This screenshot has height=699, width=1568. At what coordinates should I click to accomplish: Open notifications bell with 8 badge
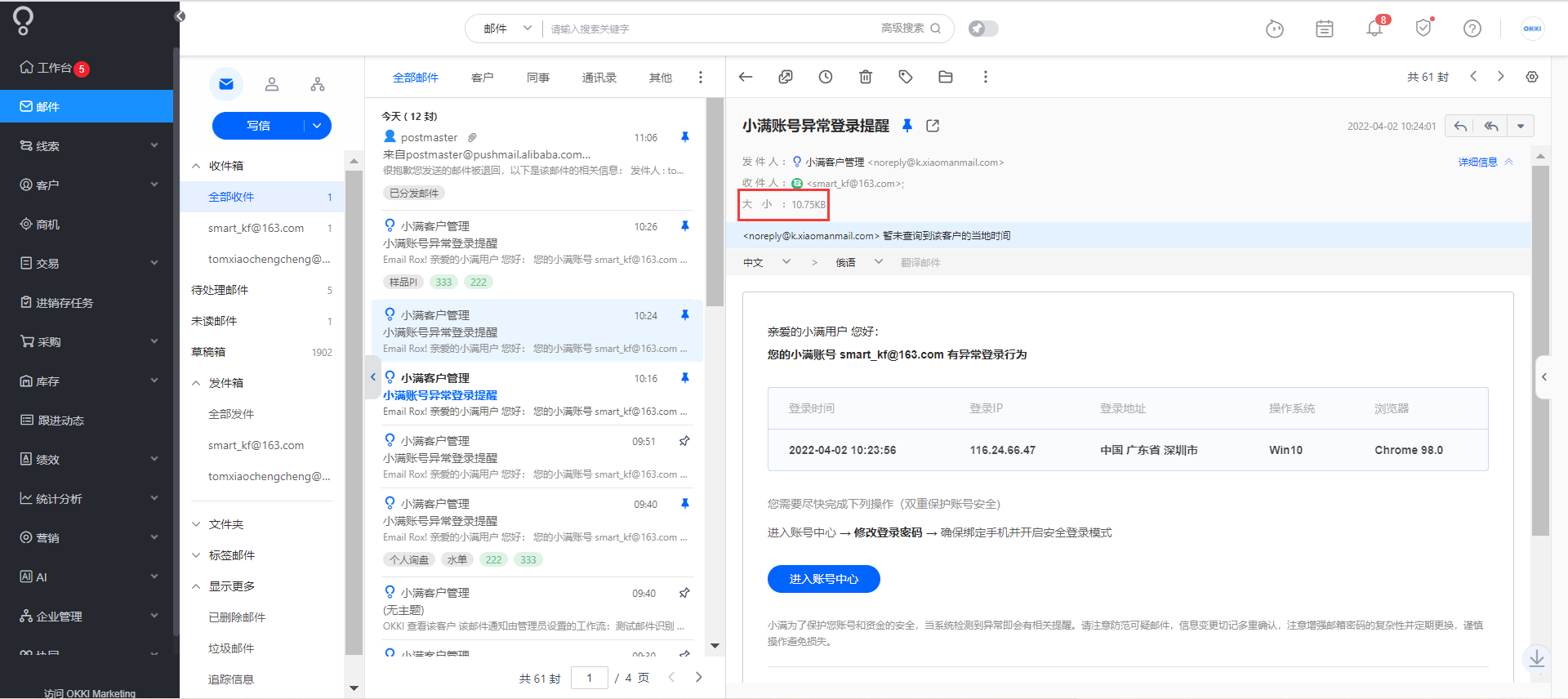coord(1375,28)
